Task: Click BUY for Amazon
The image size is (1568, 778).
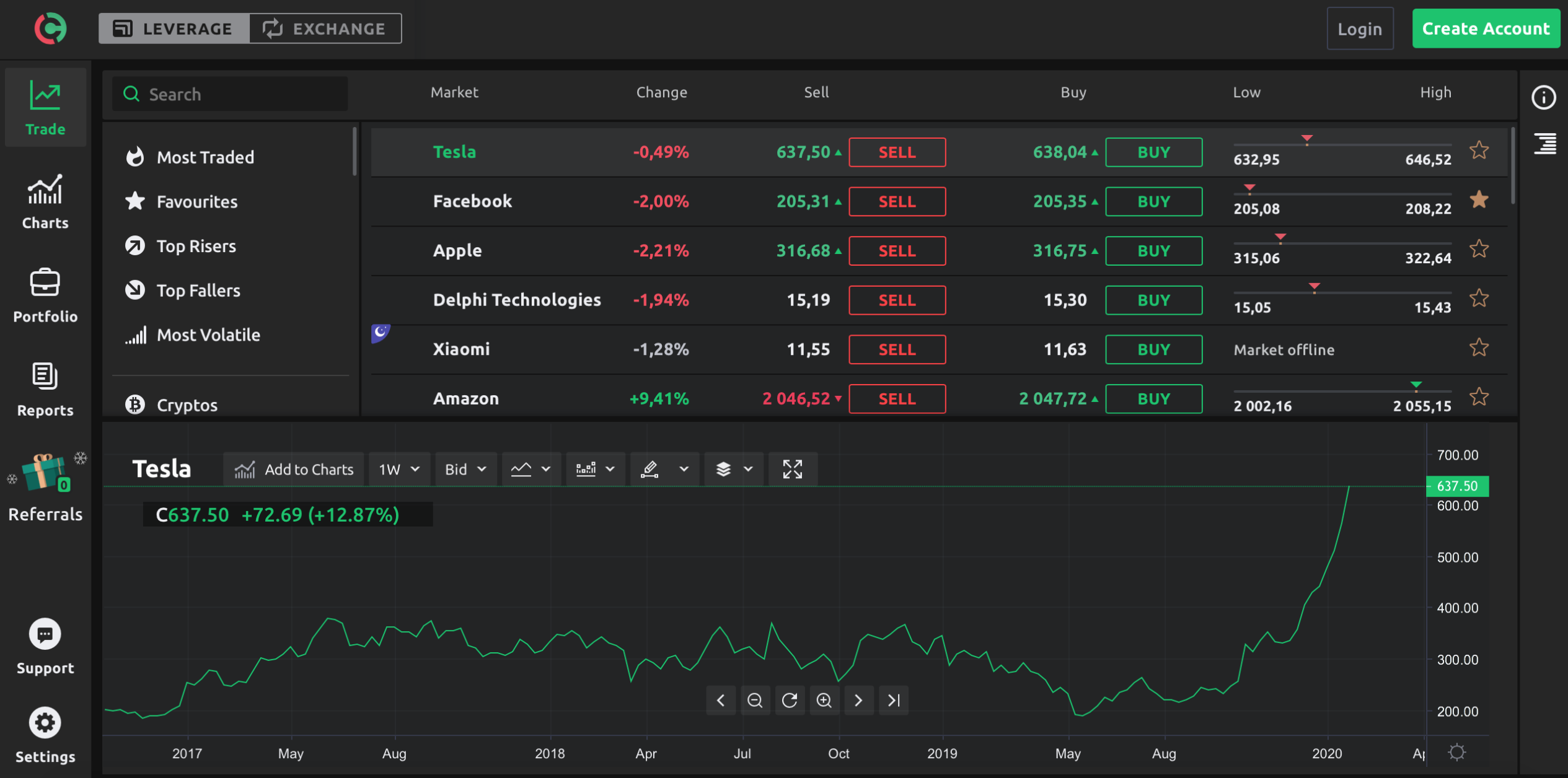Action: tap(1153, 399)
